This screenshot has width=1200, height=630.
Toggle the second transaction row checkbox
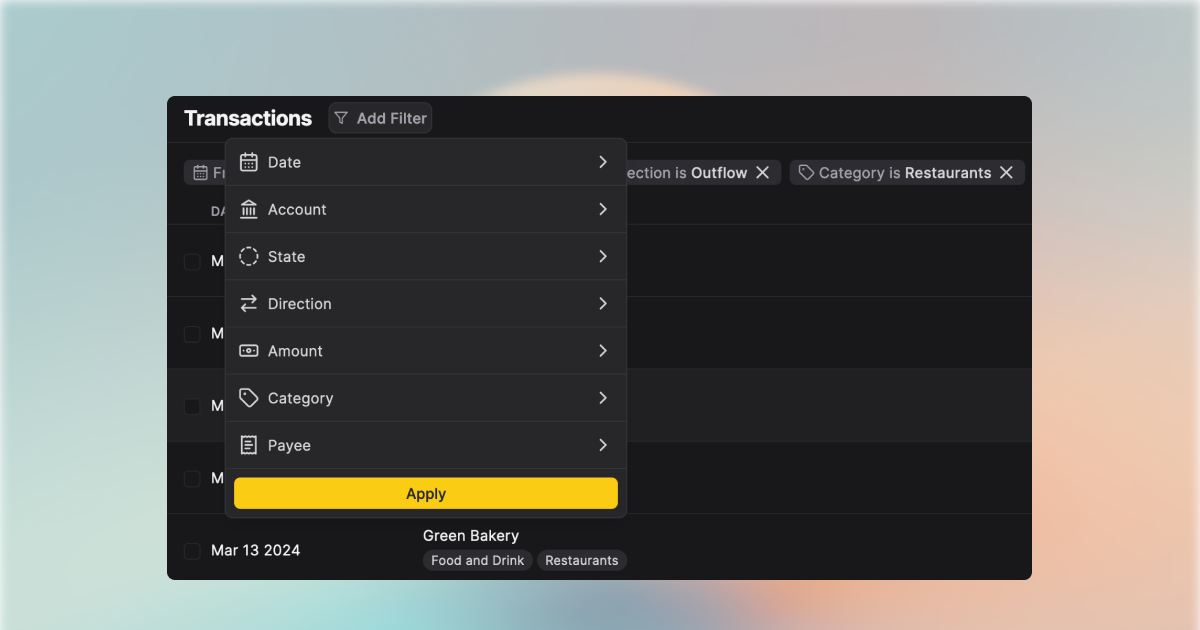coord(192,334)
